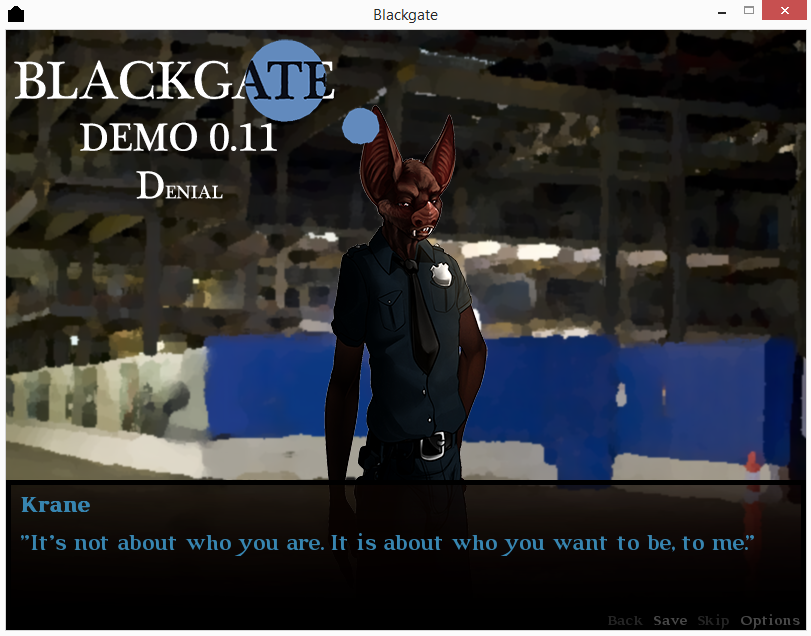The height and width of the screenshot is (636, 811).
Task: Click the BLACKGATE title logo
Action: [175, 80]
